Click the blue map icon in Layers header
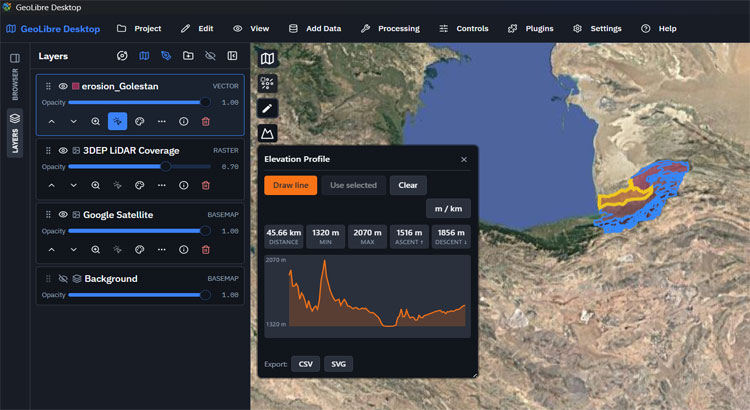The width and height of the screenshot is (750, 410). coord(144,56)
